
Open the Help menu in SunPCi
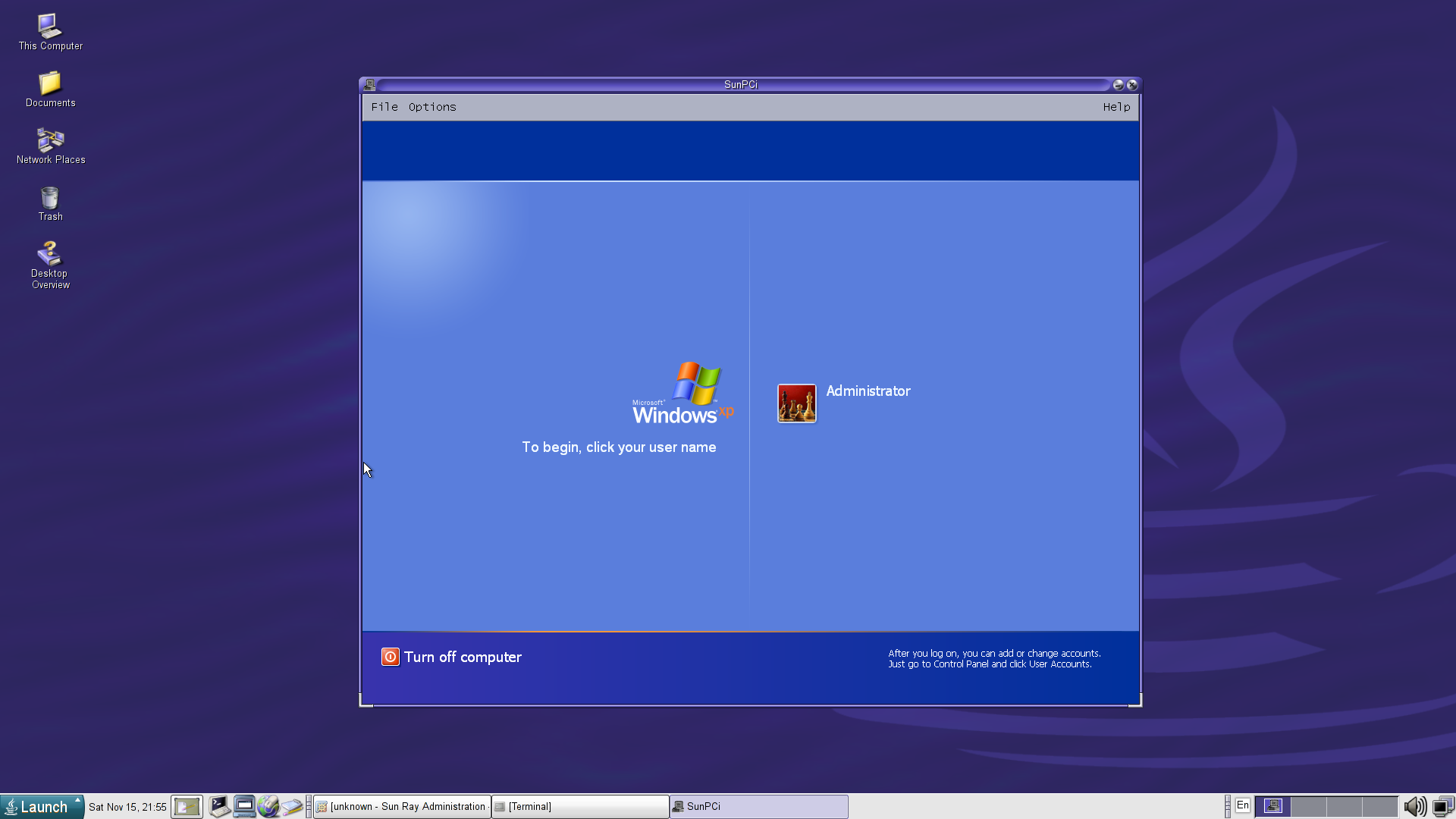1116,107
